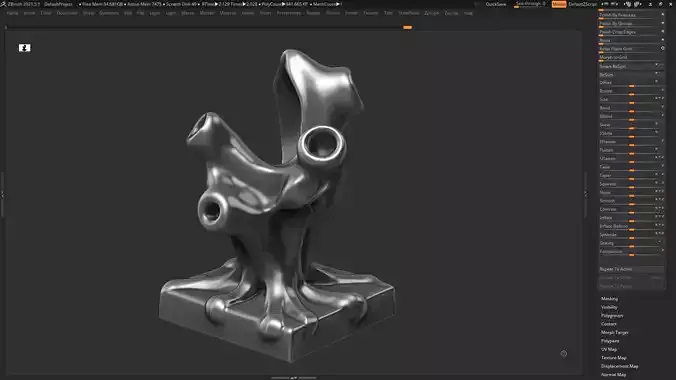Viewport: 676px width, 380px height.
Task: Open the Transform menu
Action: coord(408,13)
